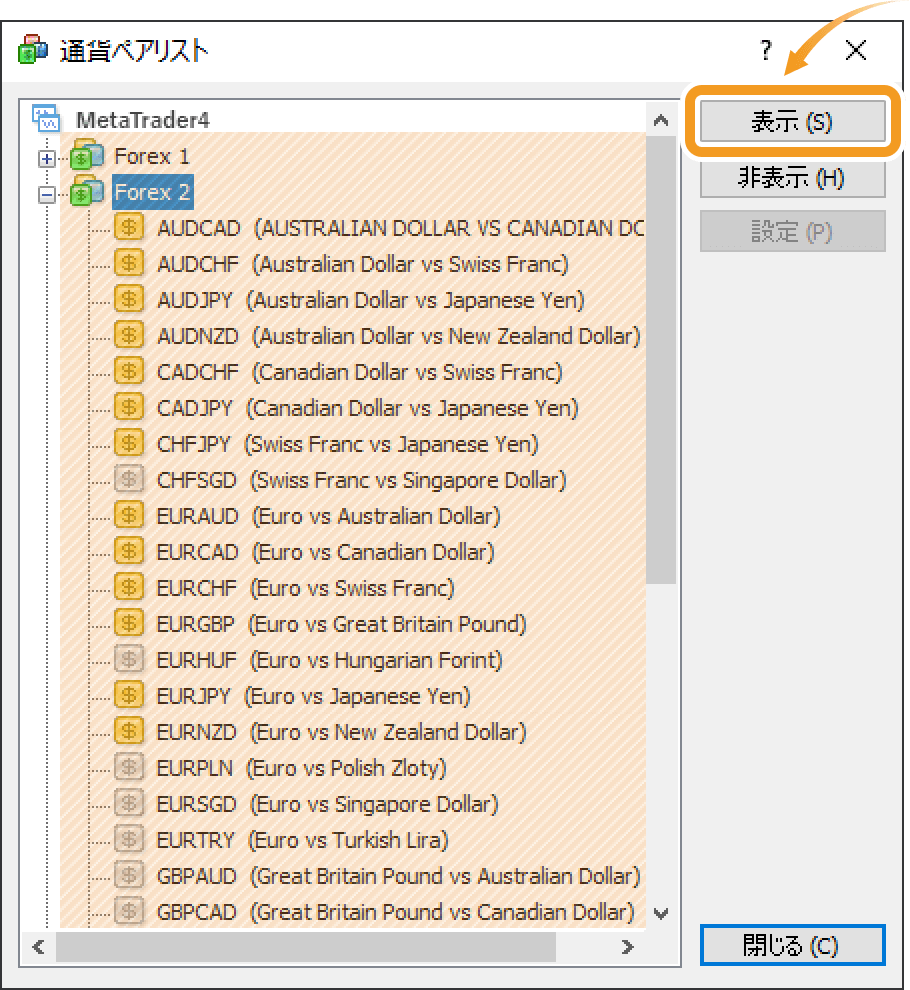Viewport: 910px width, 990px height.
Task: Click the gold dollar icon for EURGBP
Action: tap(129, 623)
